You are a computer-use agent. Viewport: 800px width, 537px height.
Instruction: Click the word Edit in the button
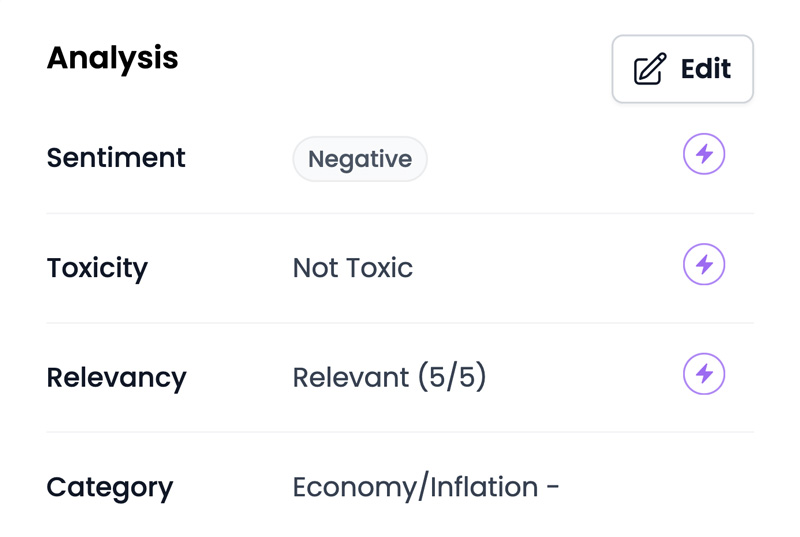tap(706, 68)
